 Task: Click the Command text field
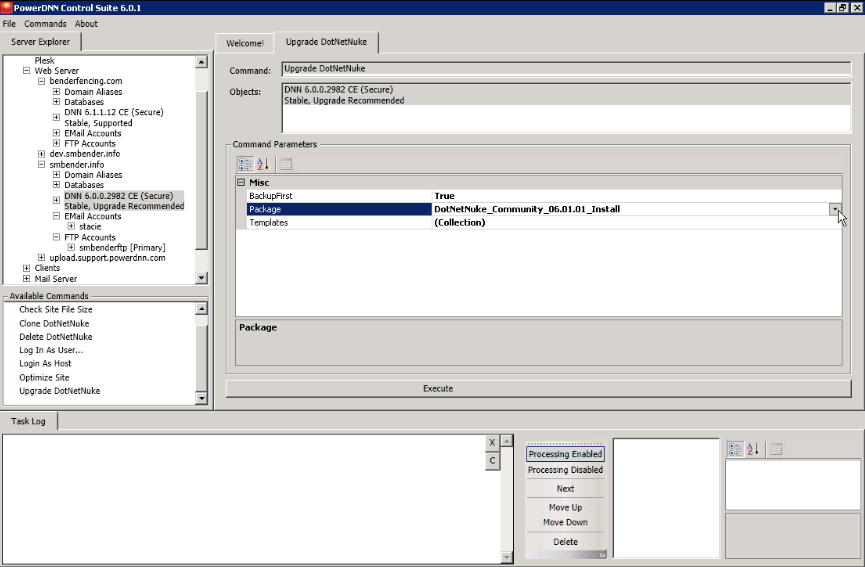[566, 69]
